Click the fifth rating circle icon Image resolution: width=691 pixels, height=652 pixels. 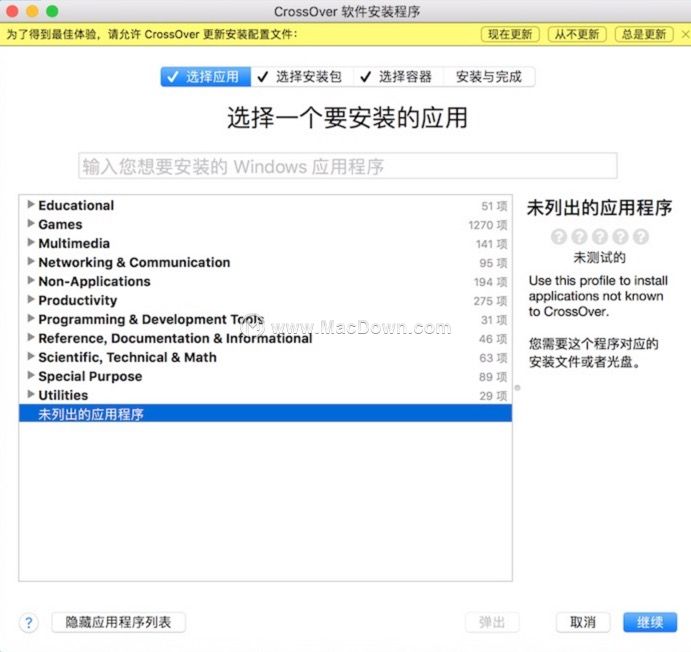[641, 237]
